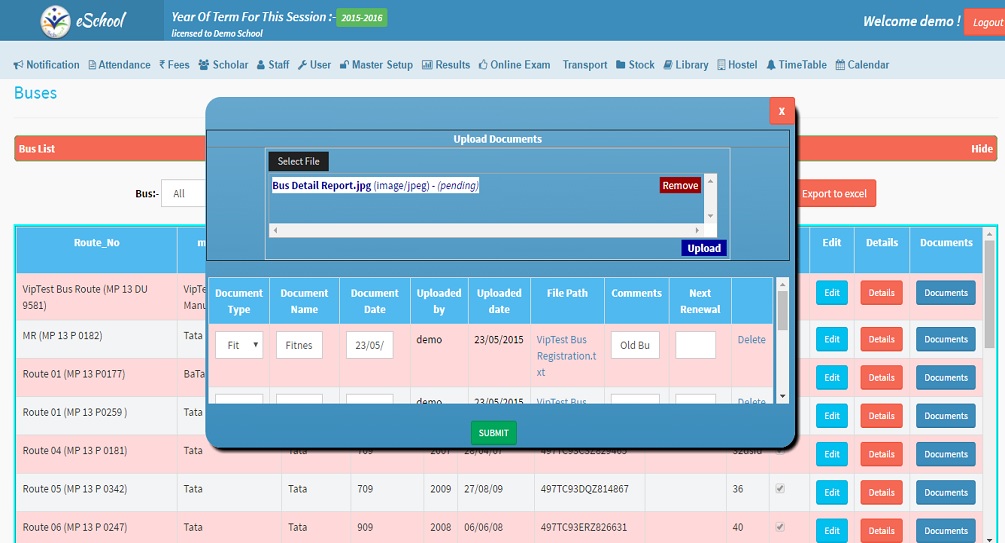Click the Next Renewal input field
The image size is (1005, 543).
pyautogui.click(x=695, y=345)
